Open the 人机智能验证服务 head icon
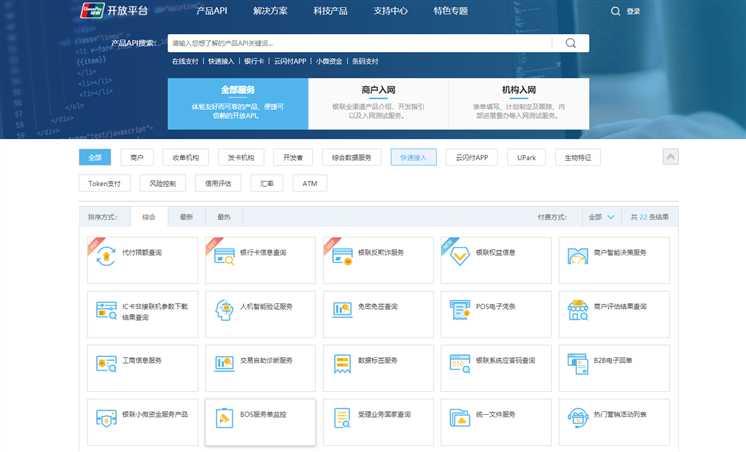 [x=224, y=310]
